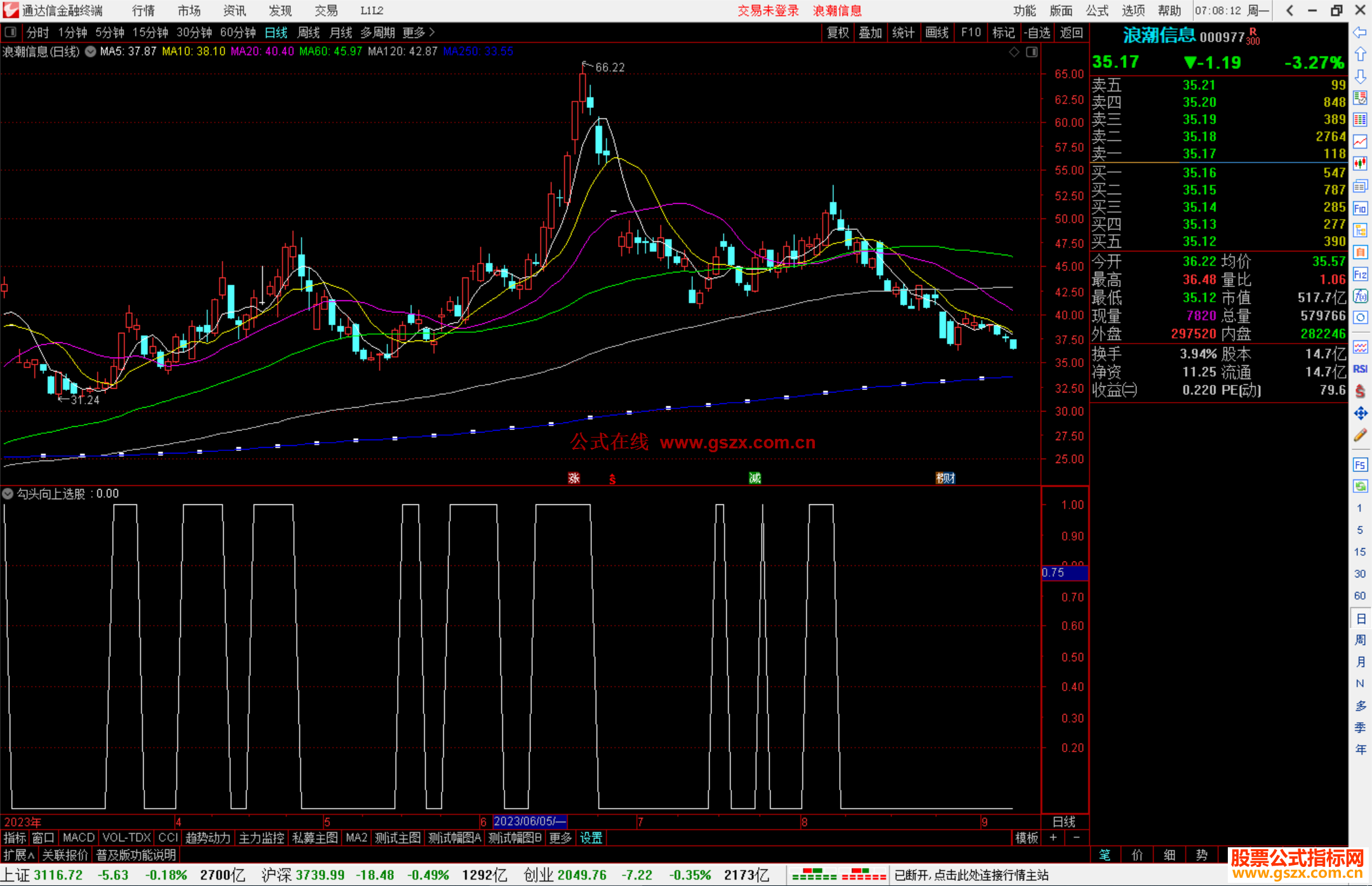
Task: Click the f(x) formula sidebar icon
Action: coord(1360,296)
